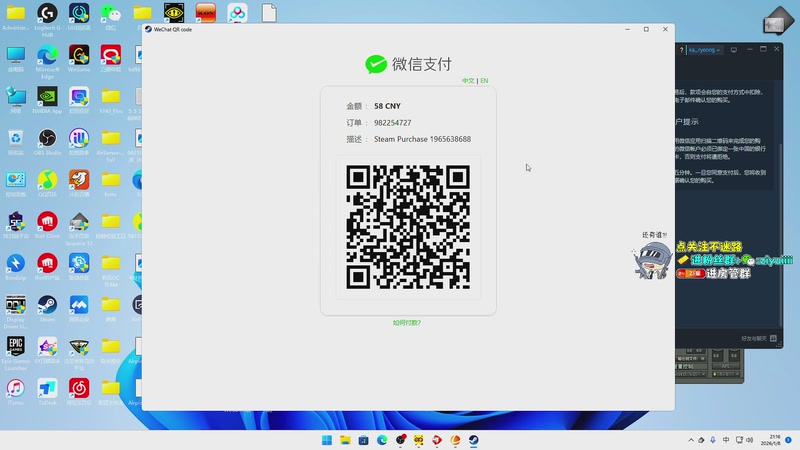Open account dropdown in Steam window
This screenshot has height=450, width=800.
[705, 50]
